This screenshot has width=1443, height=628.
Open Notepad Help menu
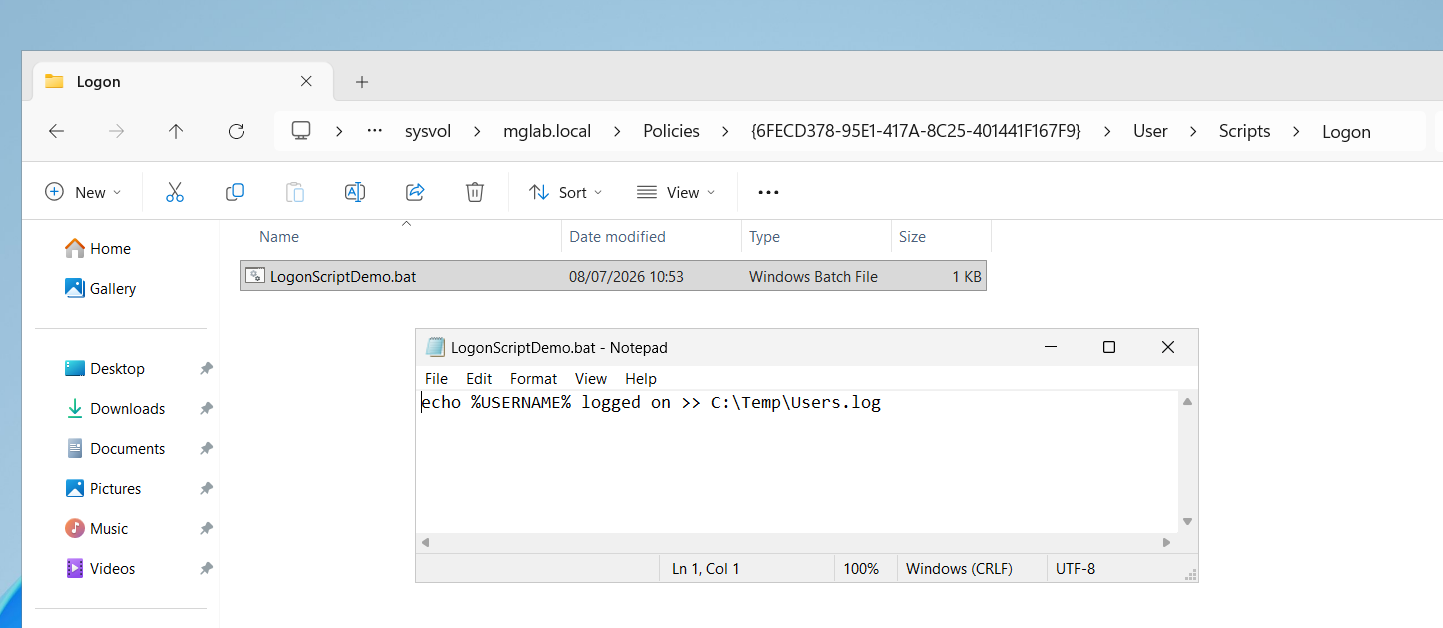[x=641, y=379]
